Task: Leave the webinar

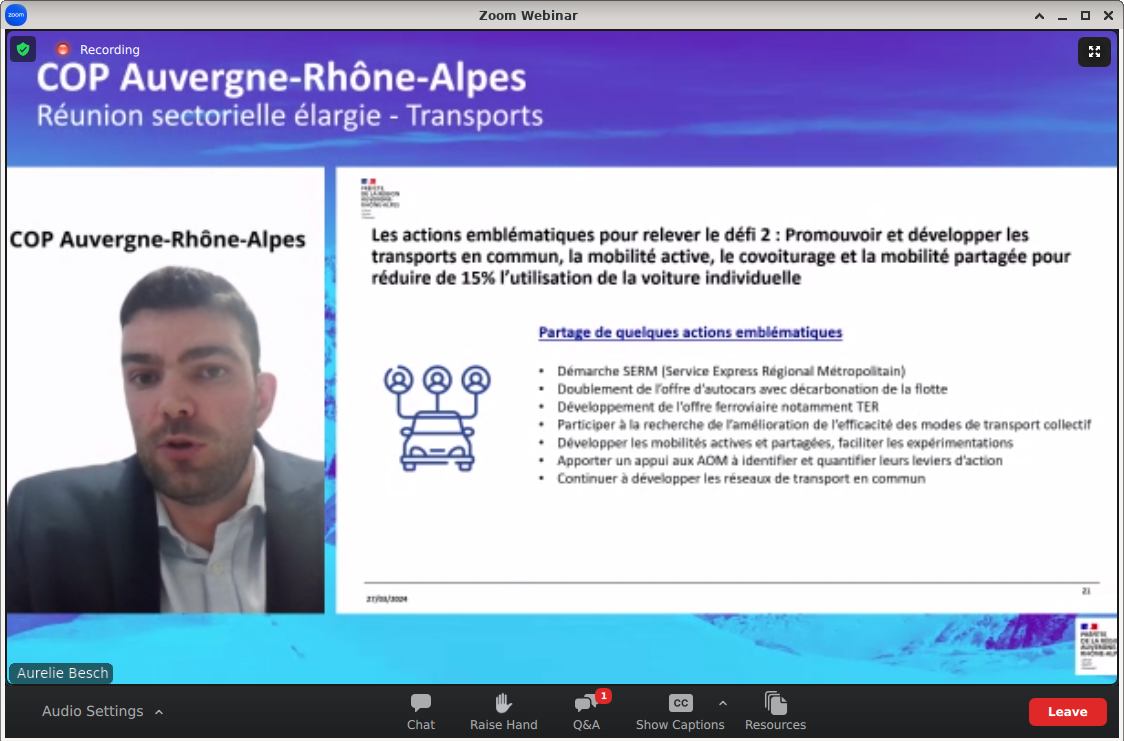Action: [x=1067, y=712]
